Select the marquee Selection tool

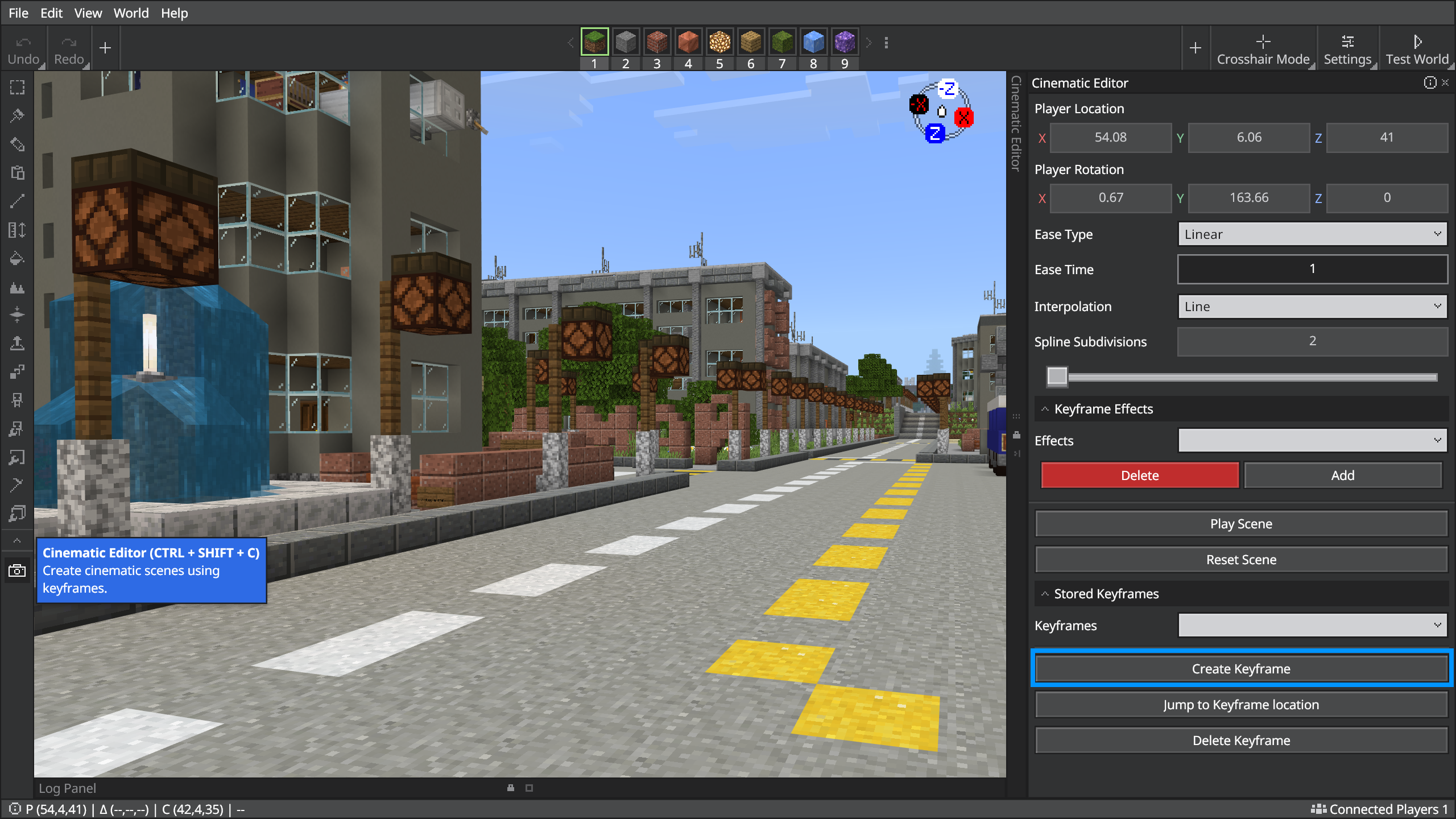tap(17, 87)
